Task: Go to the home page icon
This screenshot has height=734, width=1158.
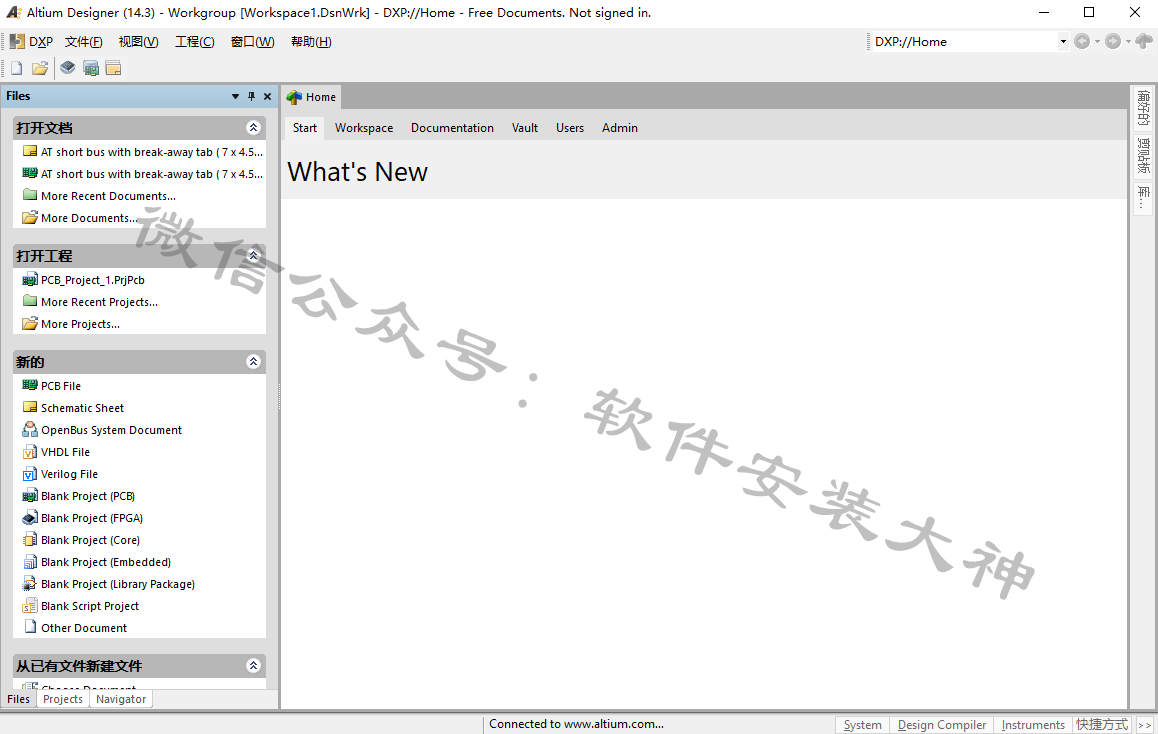Action: click(x=1144, y=41)
